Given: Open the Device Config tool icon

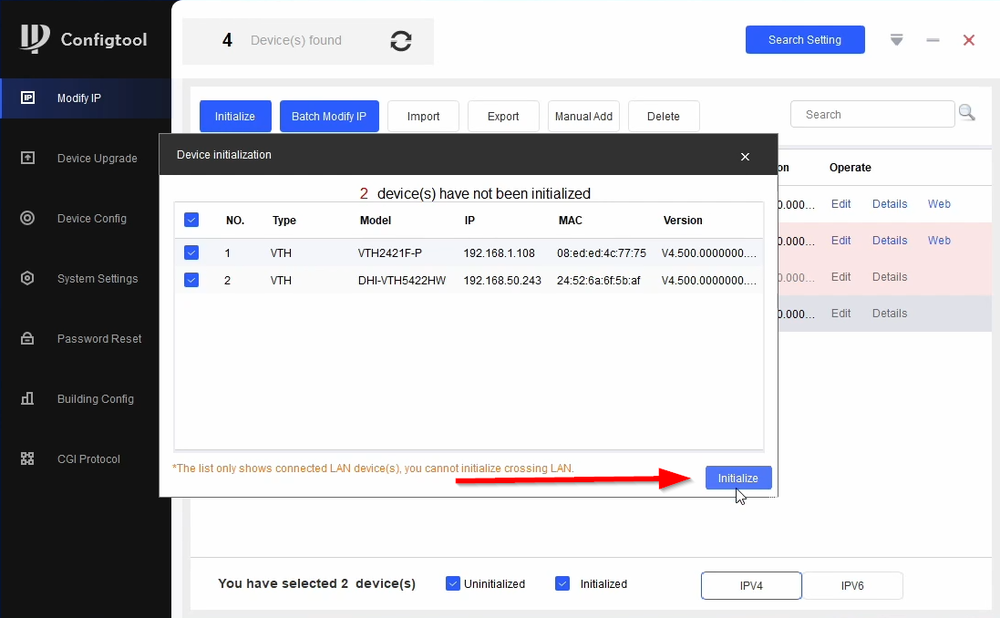Looking at the screenshot, I should (27, 218).
